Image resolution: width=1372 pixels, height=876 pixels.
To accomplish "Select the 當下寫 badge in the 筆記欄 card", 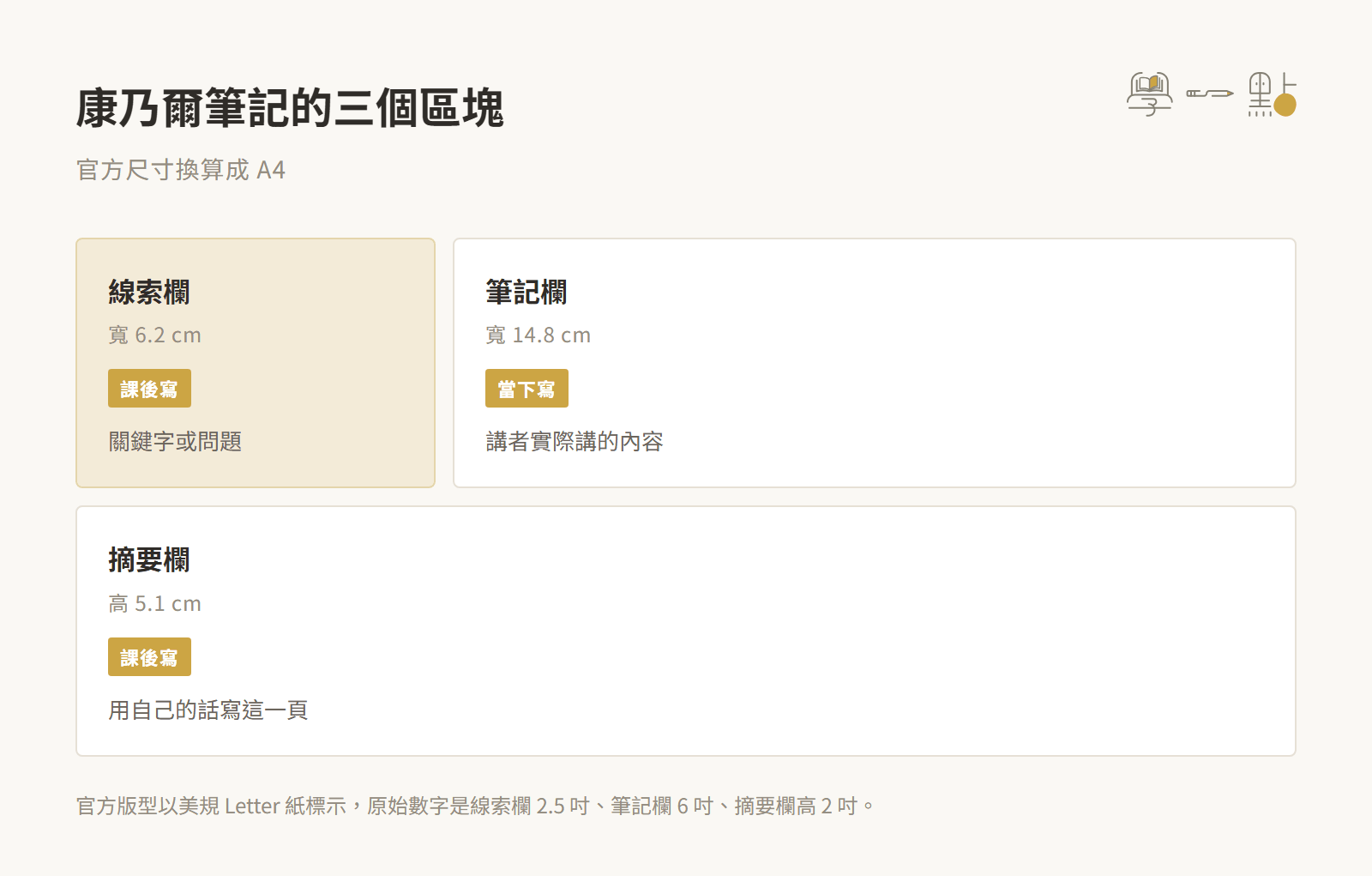I will [x=527, y=389].
